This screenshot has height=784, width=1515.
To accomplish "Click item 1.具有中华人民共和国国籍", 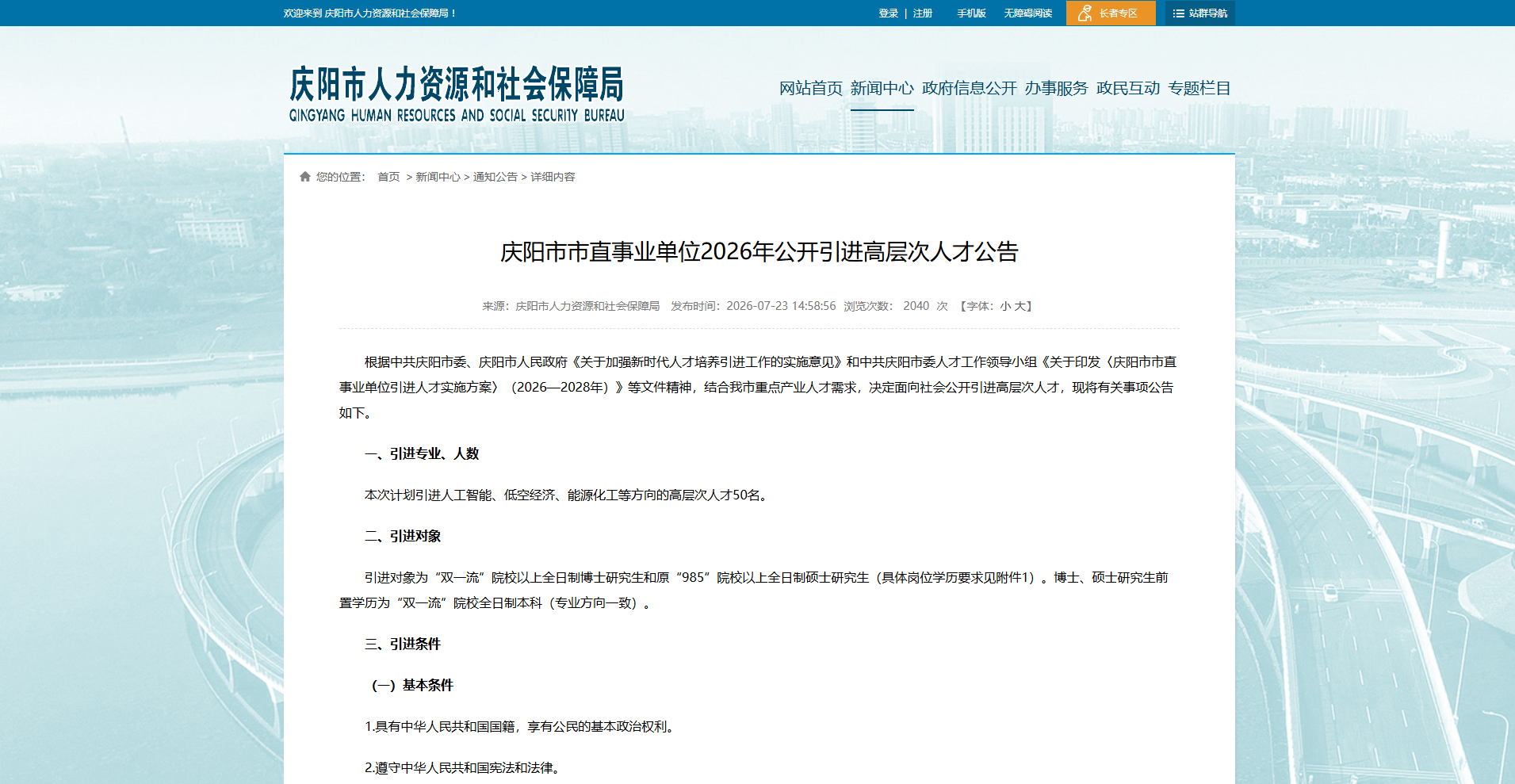I will click(x=522, y=726).
